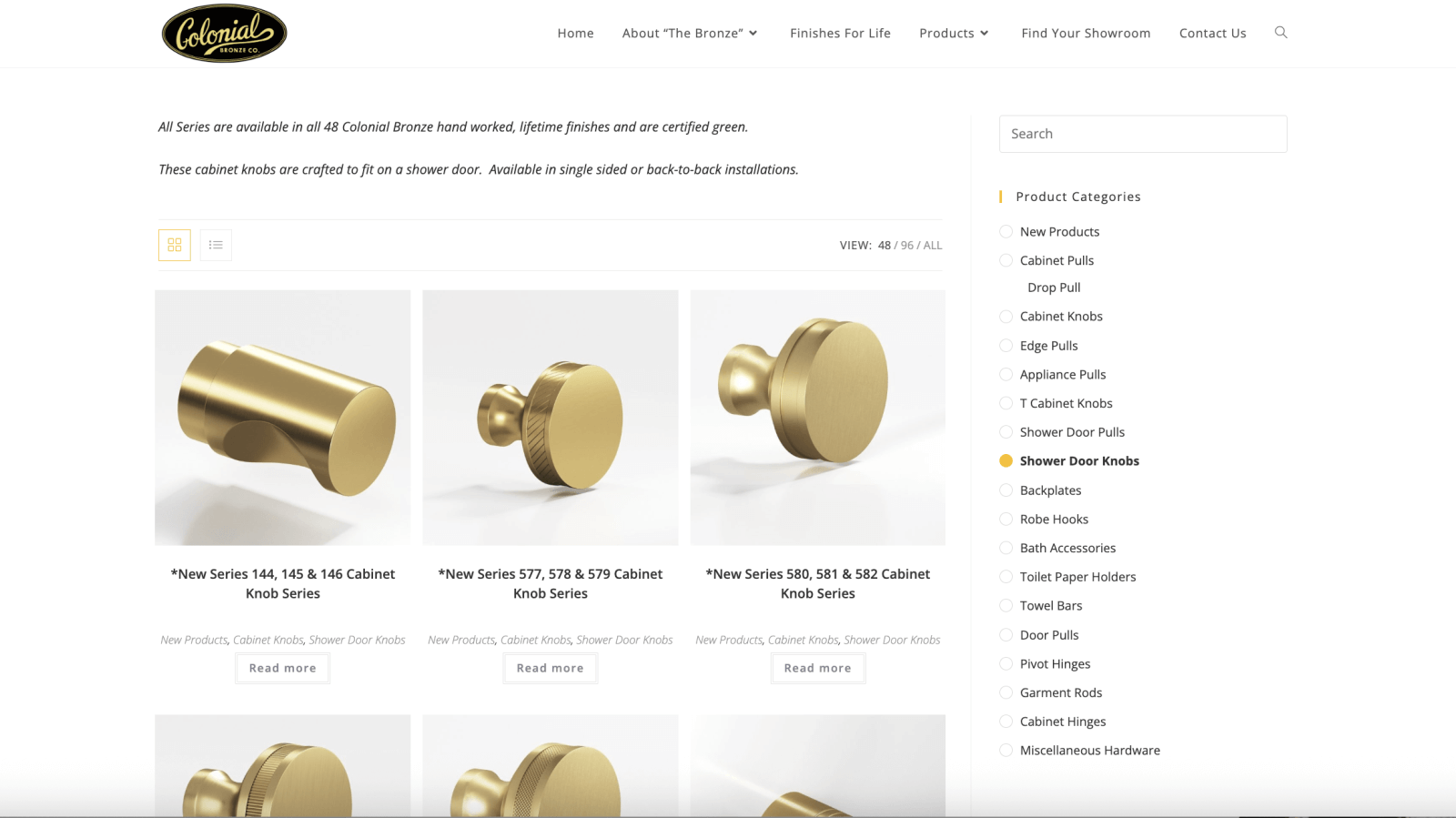
Task: Open Find Your Showroom menu item
Action: 1086,33
